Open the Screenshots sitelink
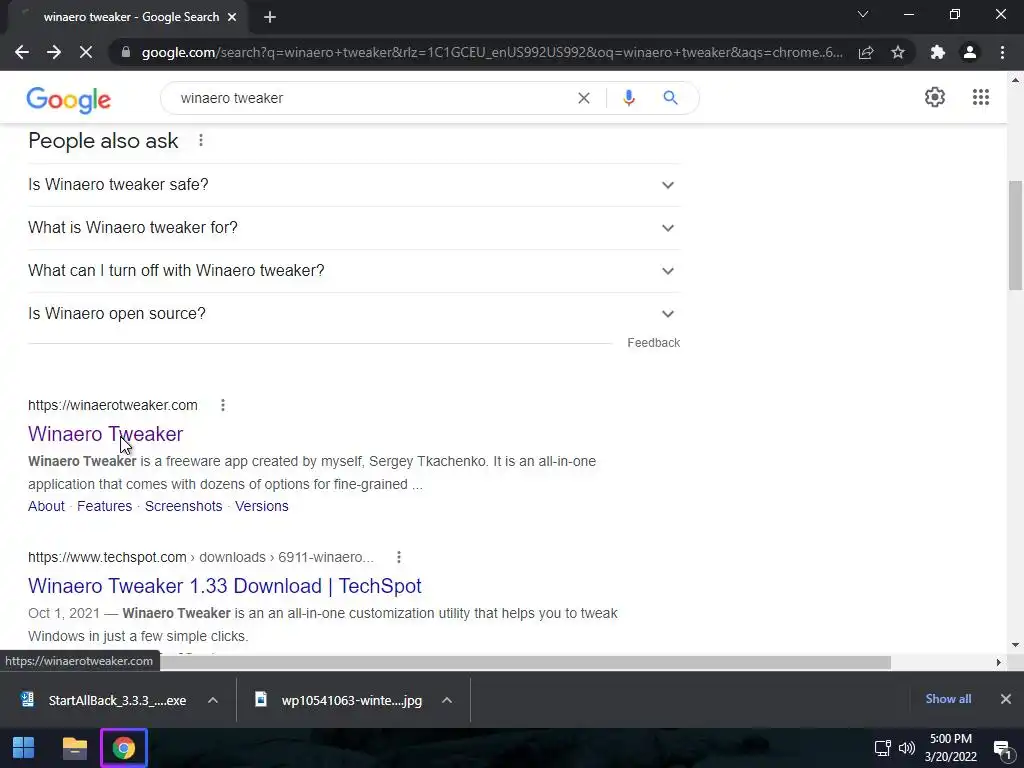 (x=184, y=506)
